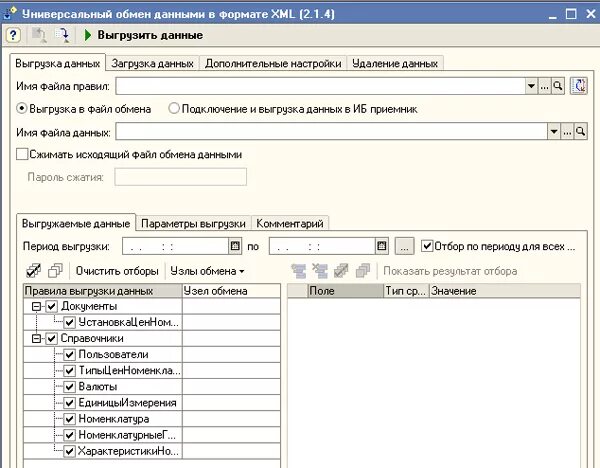Viewport: 600px width, 468px height.
Task: Uncheck the Номенклатура rule
Action: 69,419
